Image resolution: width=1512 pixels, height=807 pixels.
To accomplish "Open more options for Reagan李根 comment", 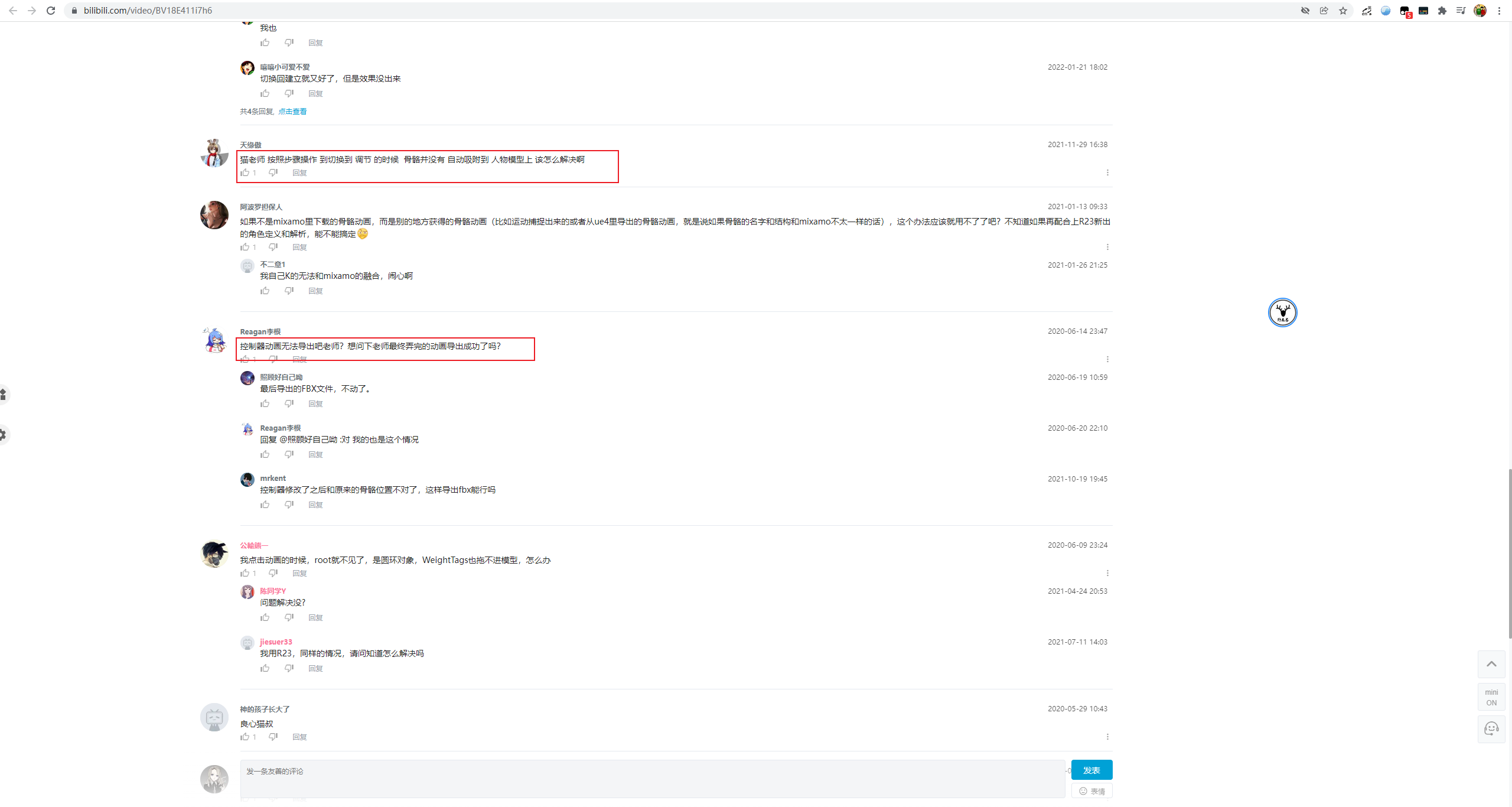I will pyautogui.click(x=1107, y=359).
